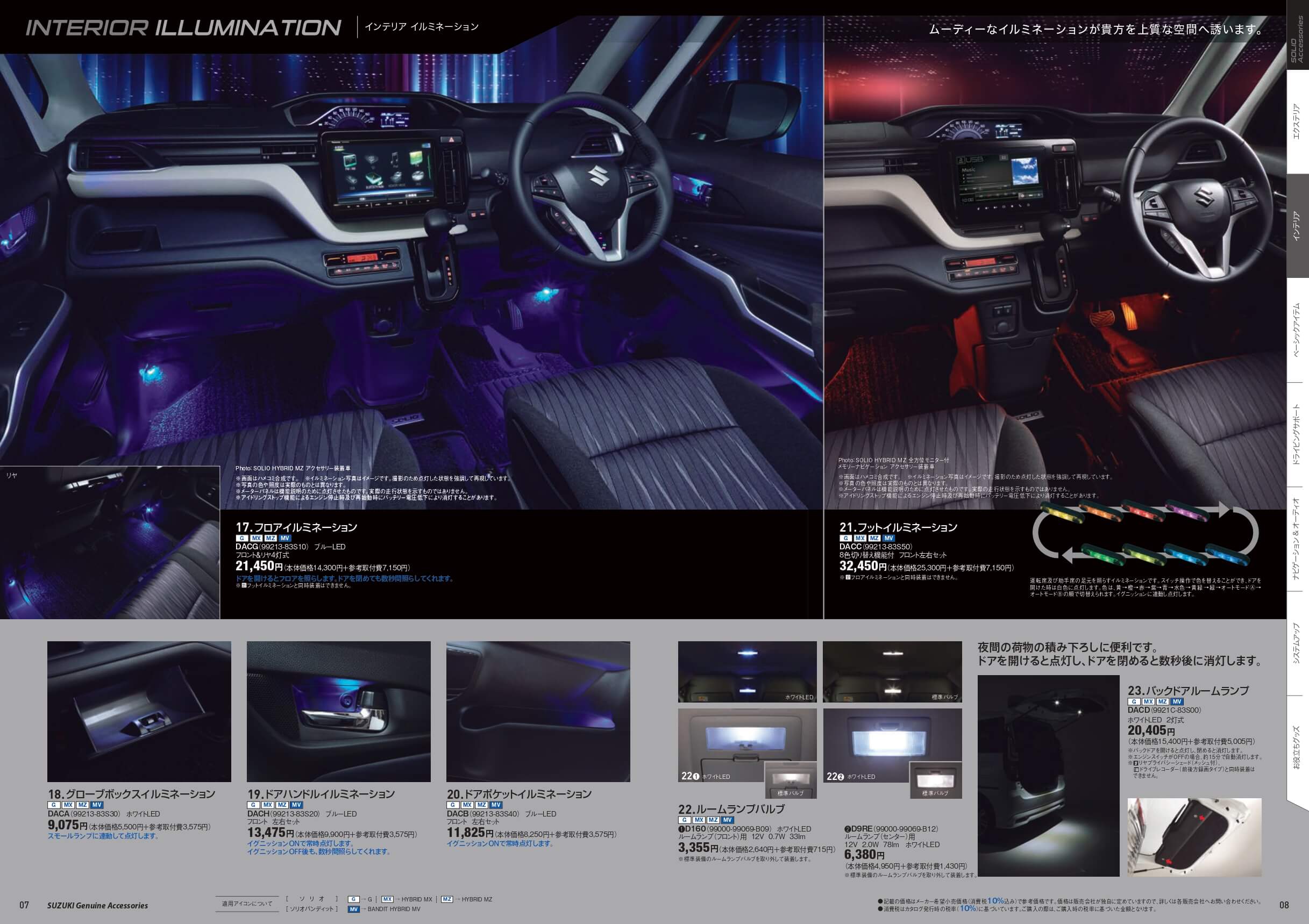Viewport: 1309px width, 924px height.
Task: Select the インテリア side tab
Action: [x=1298, y=226]
